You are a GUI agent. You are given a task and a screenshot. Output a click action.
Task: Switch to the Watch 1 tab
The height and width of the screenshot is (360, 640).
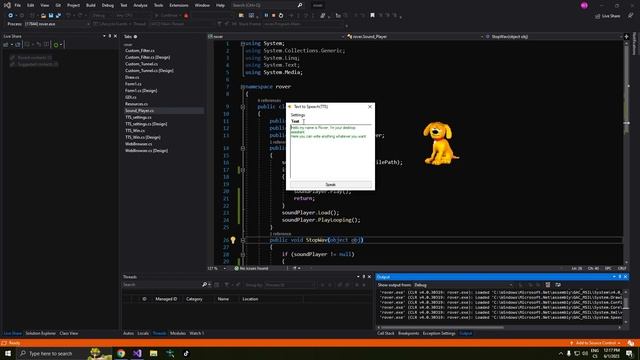click(x=196, y=333)
